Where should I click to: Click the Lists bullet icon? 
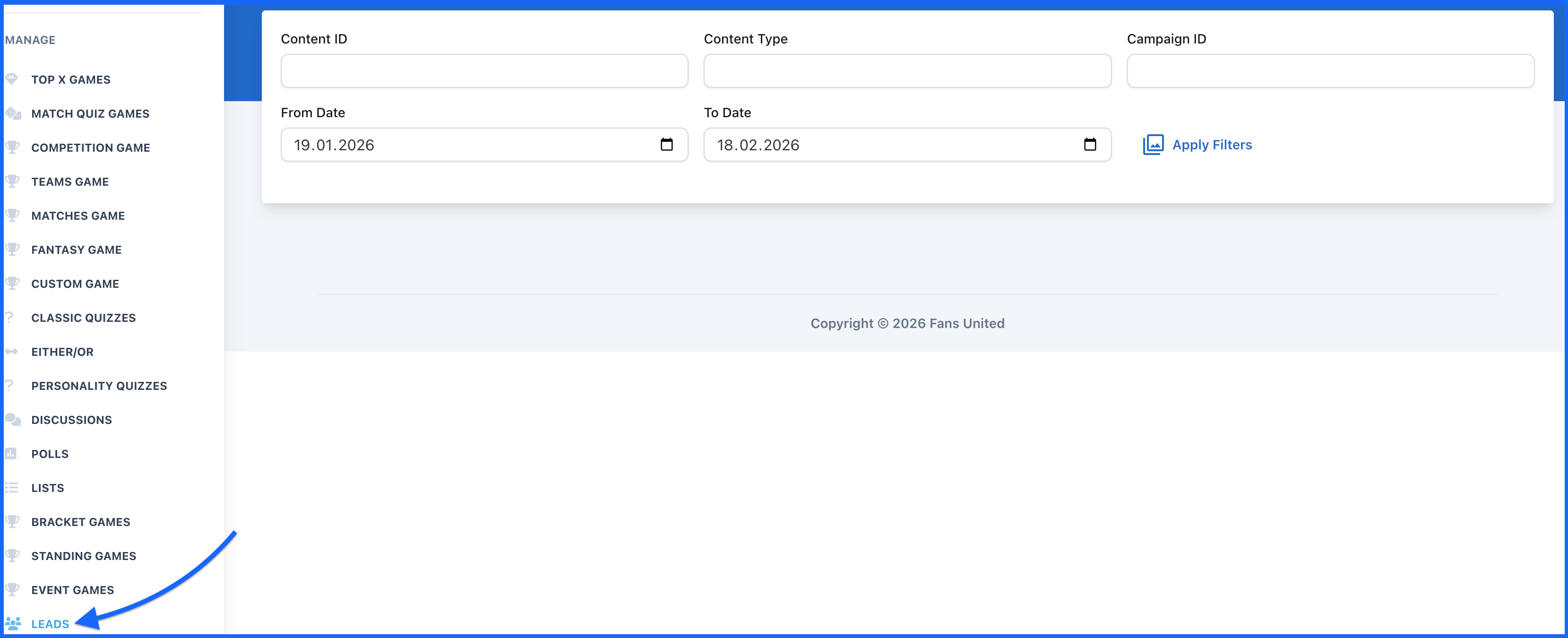pos(11,488)
